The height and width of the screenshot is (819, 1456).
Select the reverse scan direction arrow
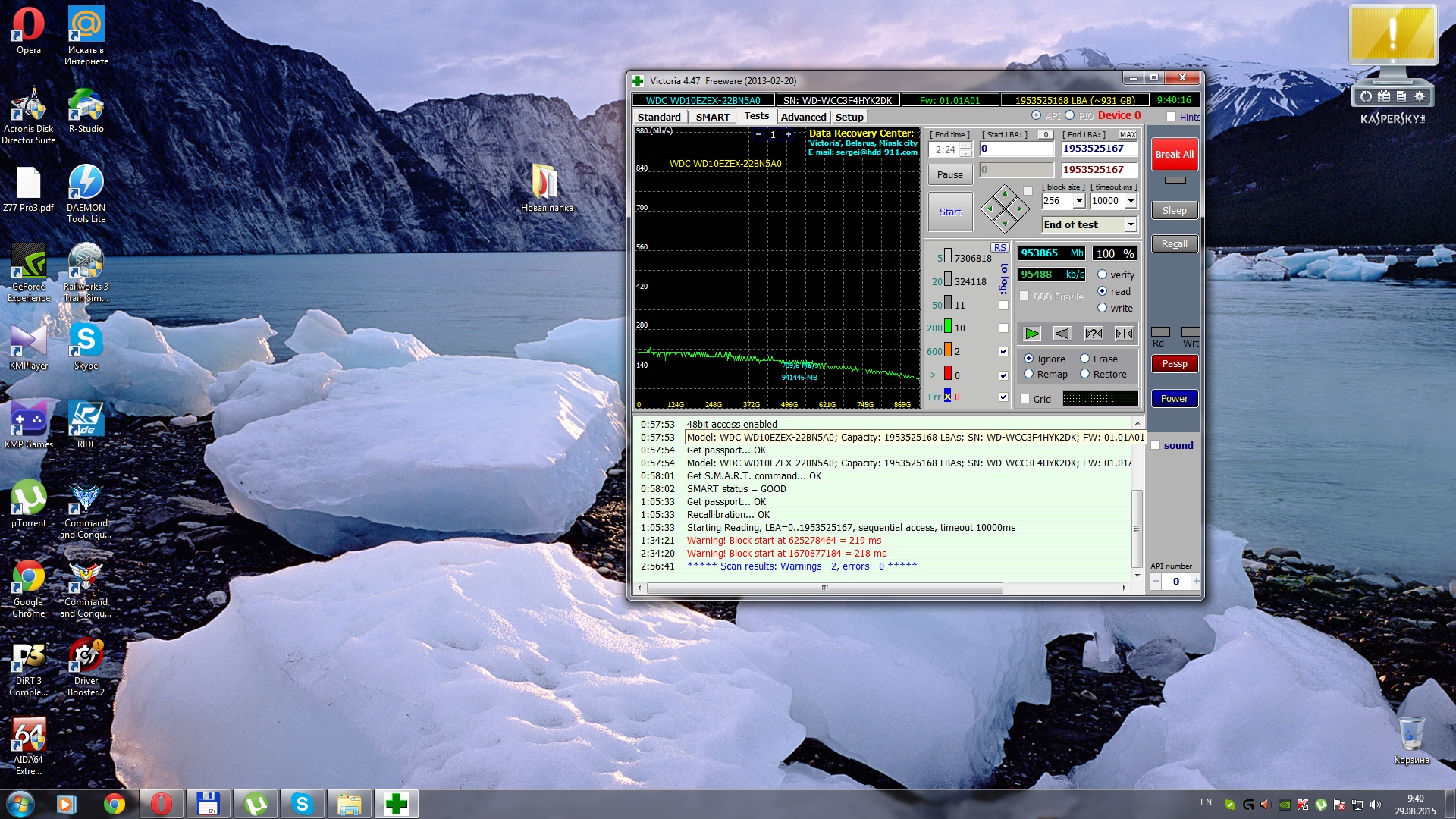coord(1062,334)
